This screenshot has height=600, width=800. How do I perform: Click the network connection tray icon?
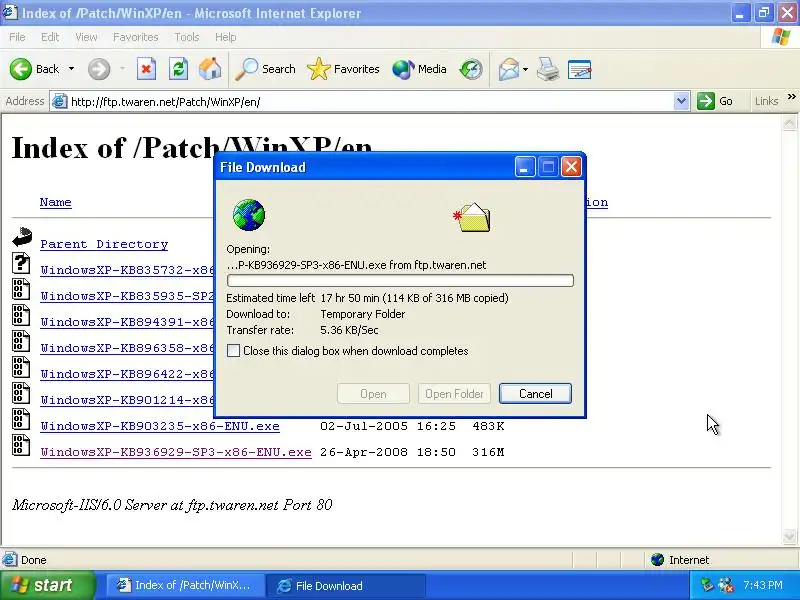coord(726,585)
